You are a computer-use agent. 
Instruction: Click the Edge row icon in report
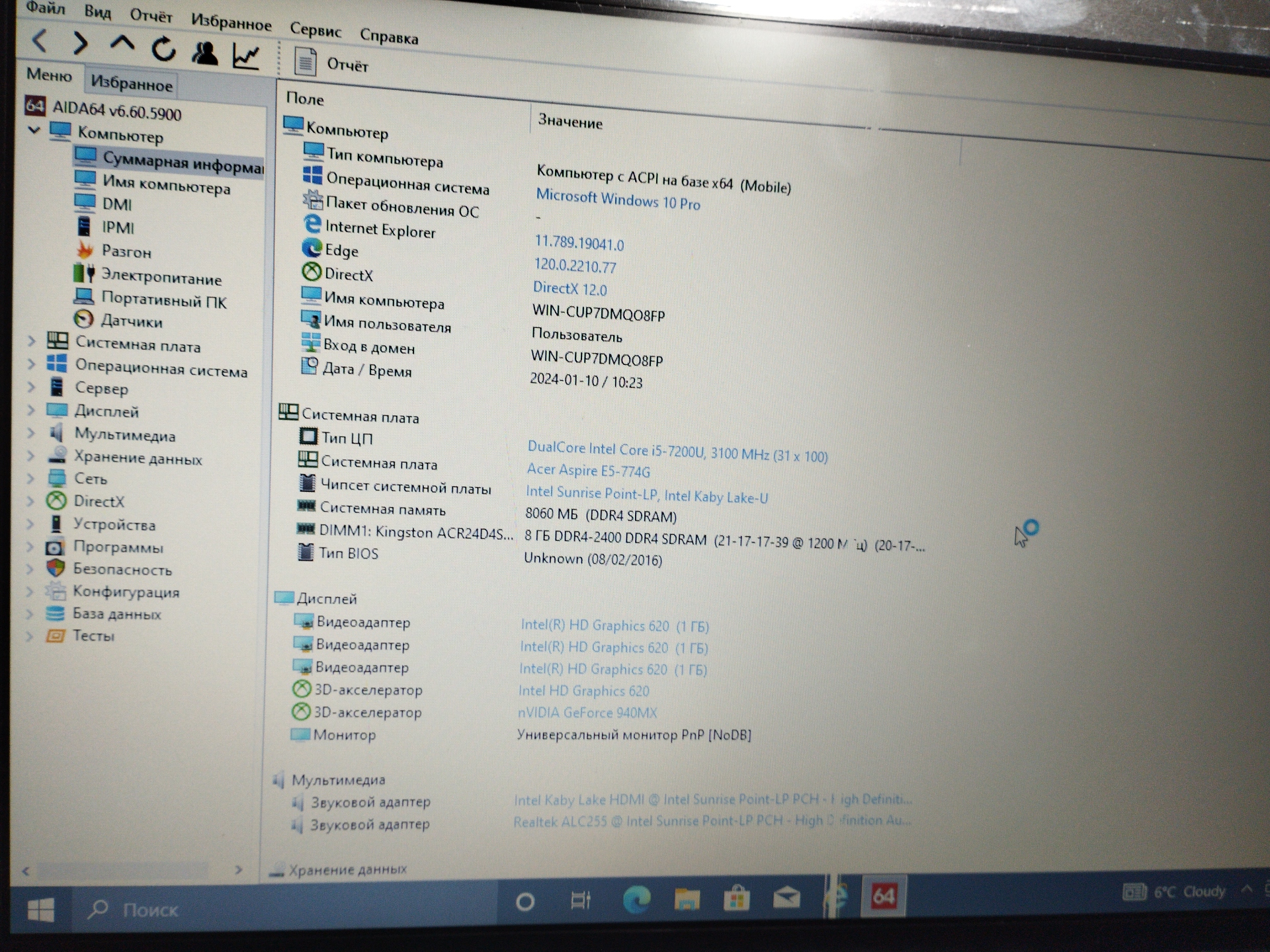(312, 248)
